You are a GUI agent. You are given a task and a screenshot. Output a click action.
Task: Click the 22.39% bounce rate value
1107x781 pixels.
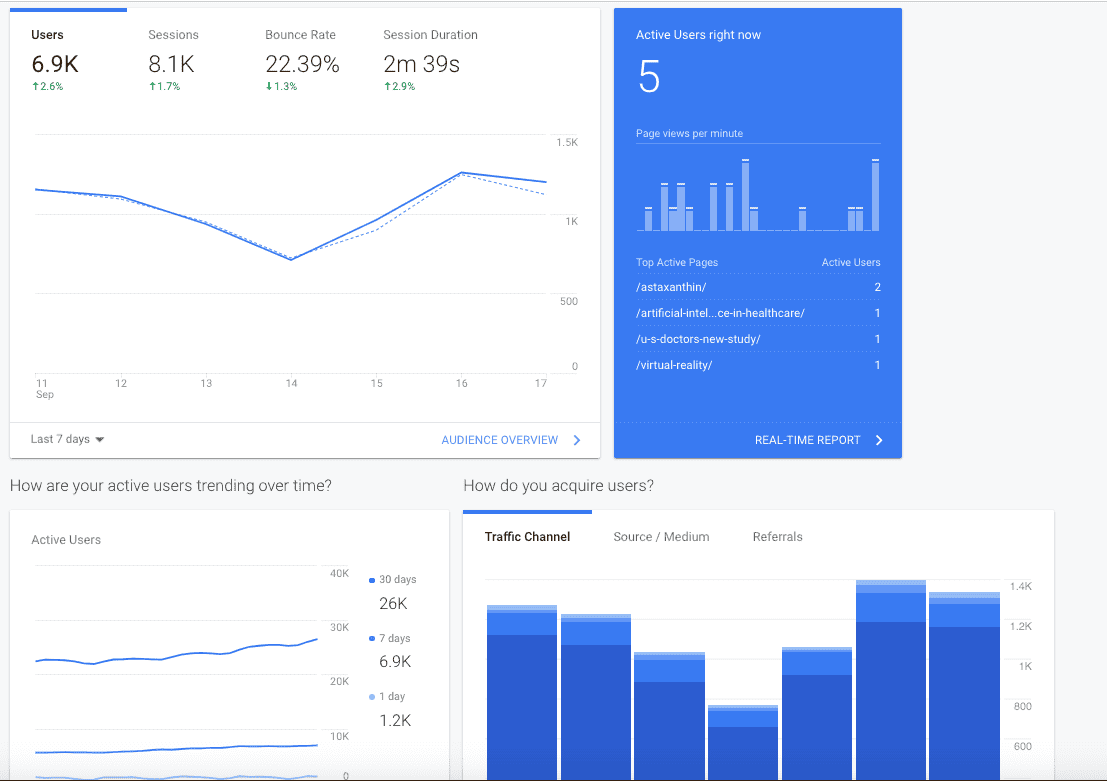[302, 64]
